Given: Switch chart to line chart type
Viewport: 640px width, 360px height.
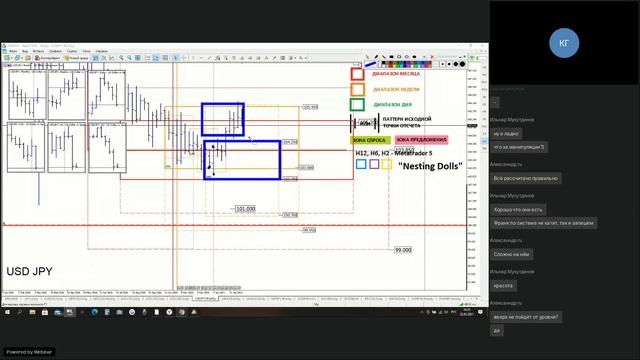Looking at the screenshot, I should [x=112, y=58].
